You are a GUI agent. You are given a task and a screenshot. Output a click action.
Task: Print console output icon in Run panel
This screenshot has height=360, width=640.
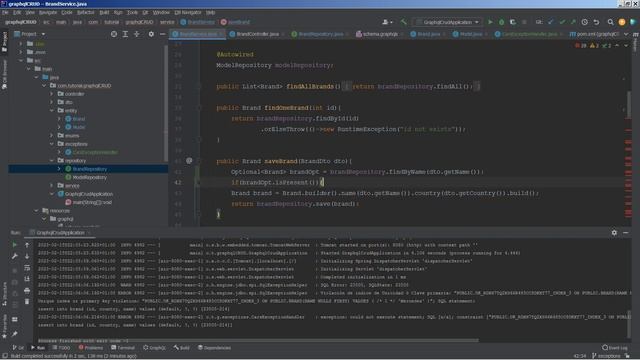(27, 291)
